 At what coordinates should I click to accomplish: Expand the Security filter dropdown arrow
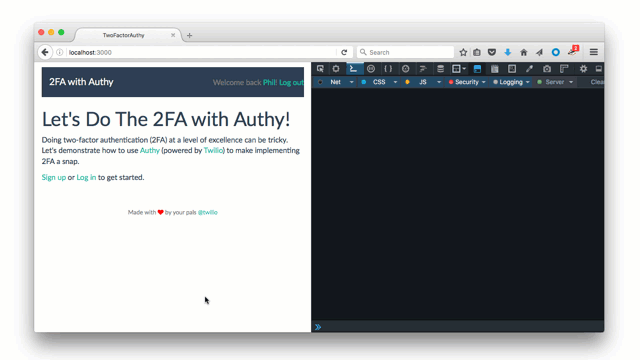click(x=484, y=82)
